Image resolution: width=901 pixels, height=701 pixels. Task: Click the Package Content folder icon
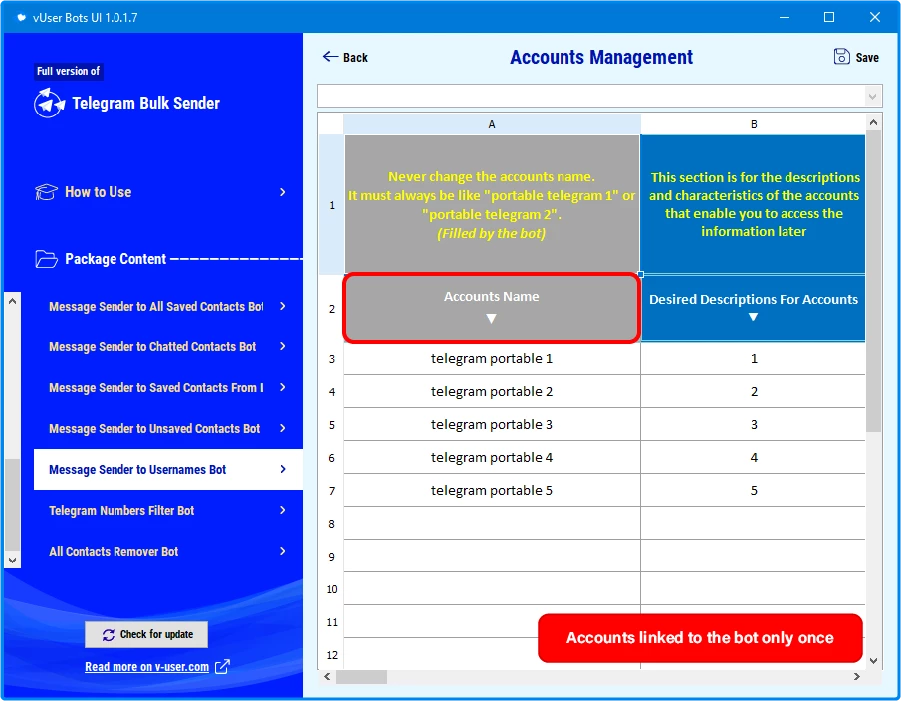(46, 259)
